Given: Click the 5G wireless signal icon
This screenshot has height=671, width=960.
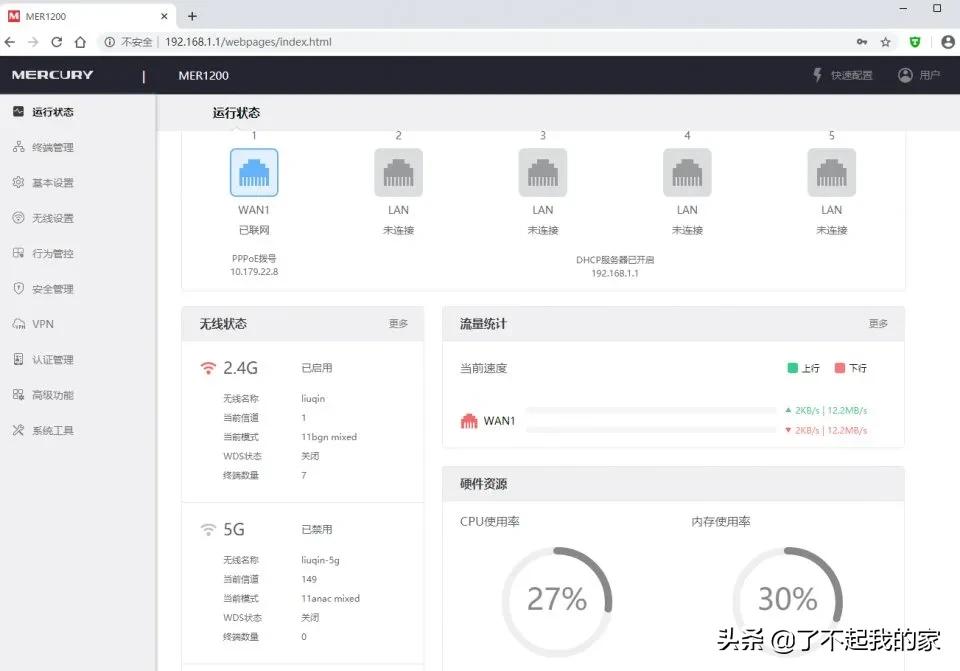Looking at the screenshot, I should pyautogui.click(x=208, y=529).
